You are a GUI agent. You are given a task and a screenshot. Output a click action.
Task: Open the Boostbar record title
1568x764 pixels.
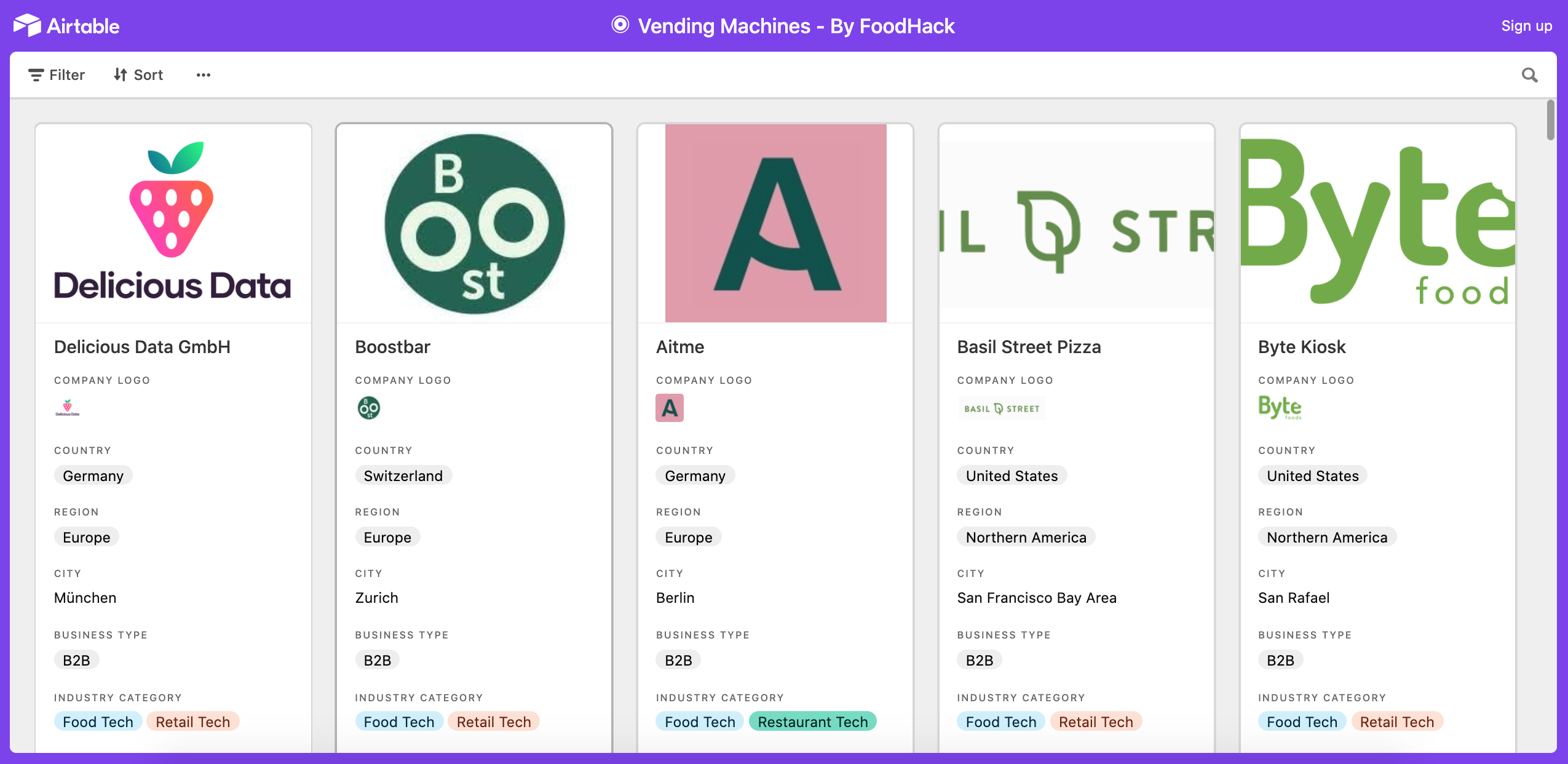click(x=392, y=347)
